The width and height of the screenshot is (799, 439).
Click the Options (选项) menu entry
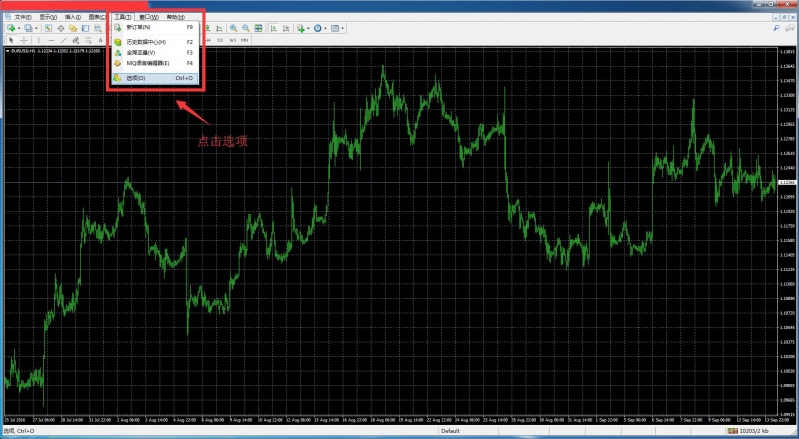tap(136, 78)
